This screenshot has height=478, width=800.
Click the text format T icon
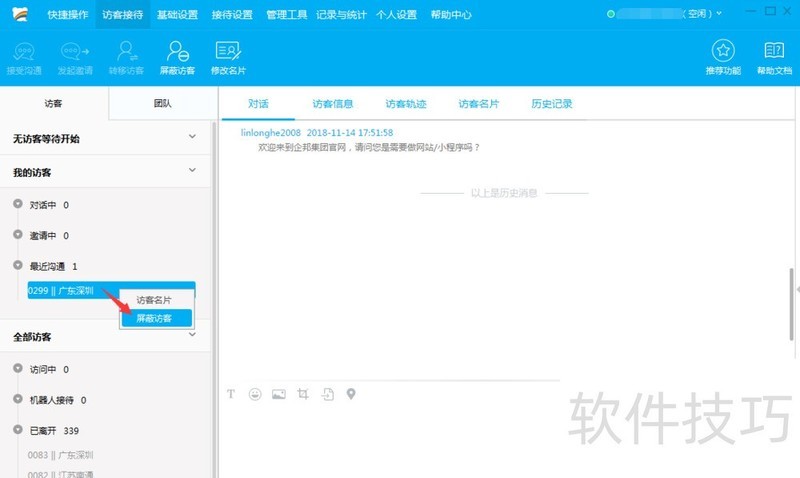tap(231, 394)
